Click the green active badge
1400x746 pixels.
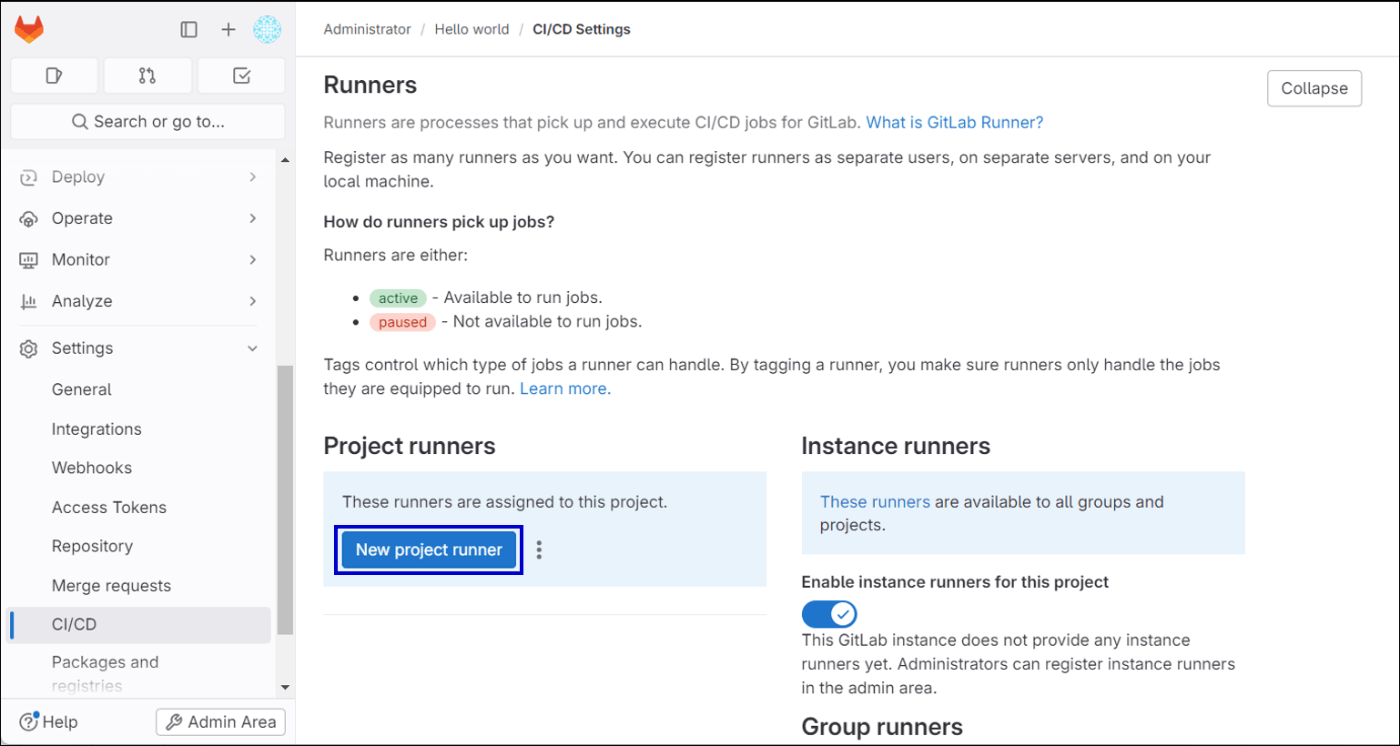[398, 298]
